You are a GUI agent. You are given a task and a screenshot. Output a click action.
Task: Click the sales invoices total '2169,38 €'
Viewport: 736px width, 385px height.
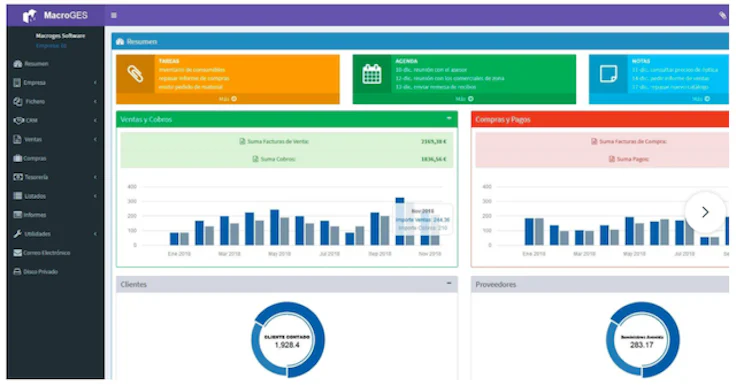(x=434, y=141)
